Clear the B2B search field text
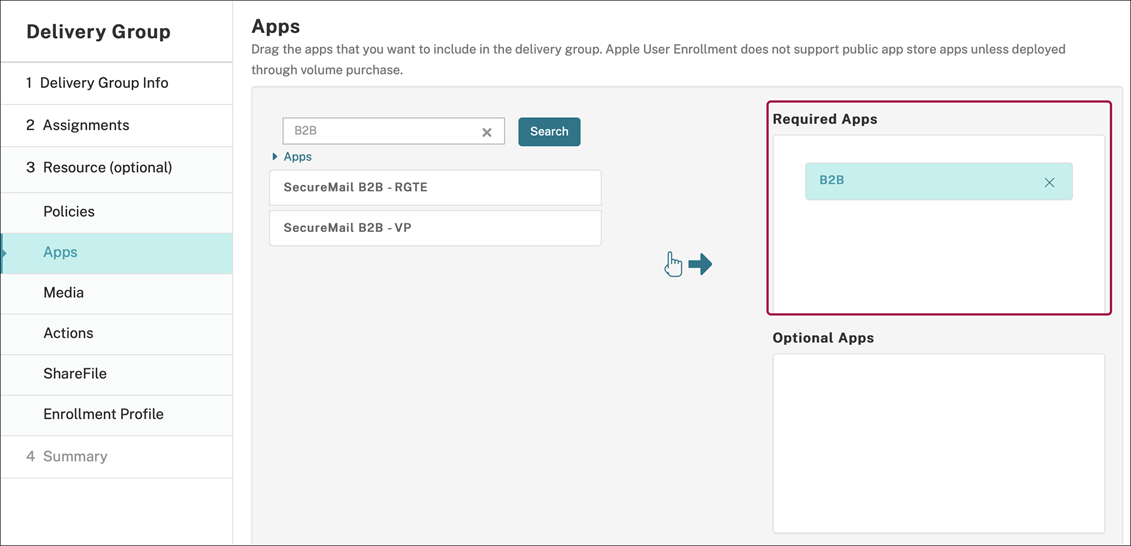Viewport: 1131px width, 546px height. coord(487,132)
